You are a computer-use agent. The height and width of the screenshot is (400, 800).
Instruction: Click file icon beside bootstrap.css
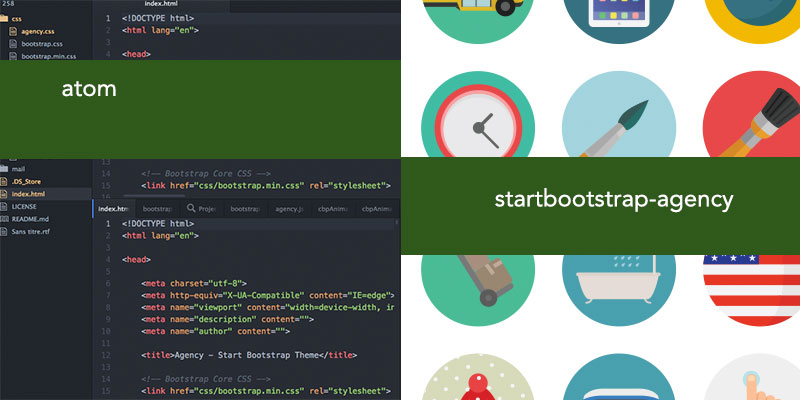[13, 44]
